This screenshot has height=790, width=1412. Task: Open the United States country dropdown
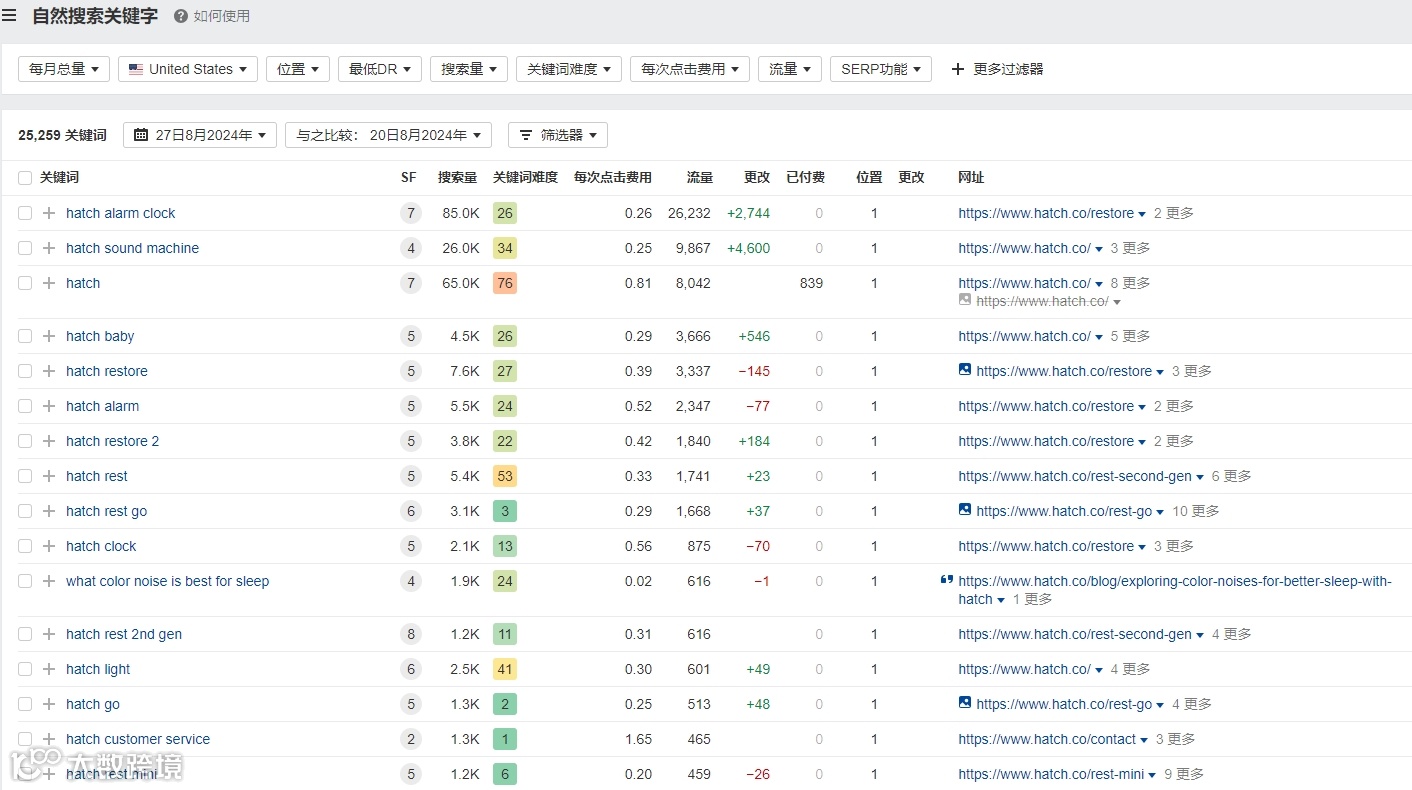[x=188, y=69]
